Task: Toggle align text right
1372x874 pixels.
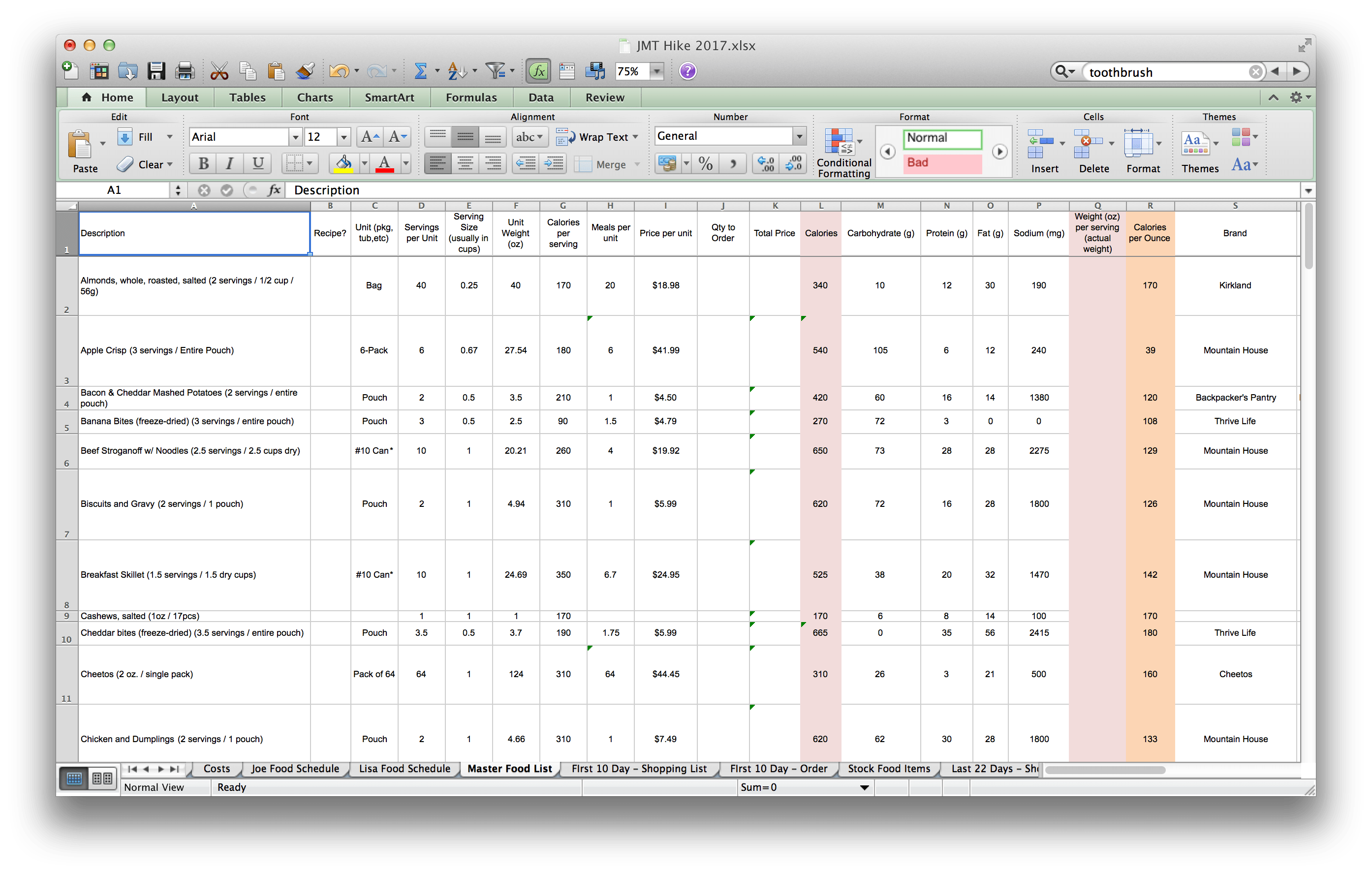Action: pos(492,164)
